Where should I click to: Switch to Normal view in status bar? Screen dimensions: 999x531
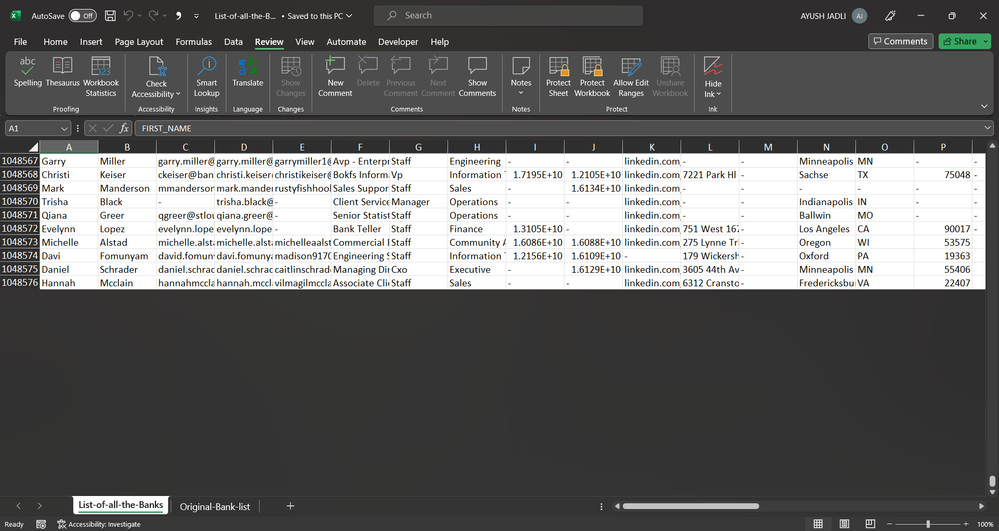pyautogui.click(x=818, y=524)
